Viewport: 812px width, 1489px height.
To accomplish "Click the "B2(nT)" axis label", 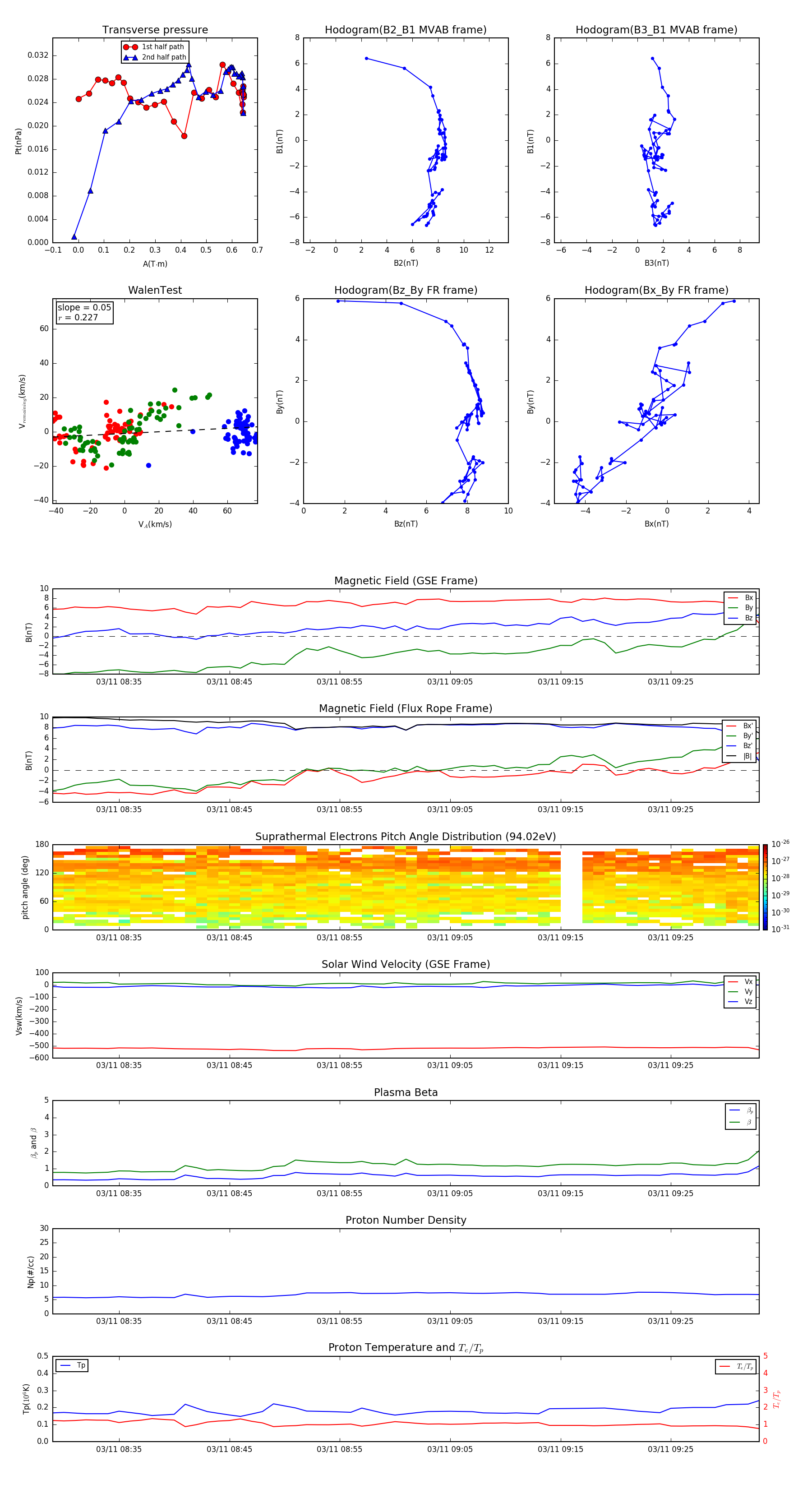I will click(x=406, y=263).
